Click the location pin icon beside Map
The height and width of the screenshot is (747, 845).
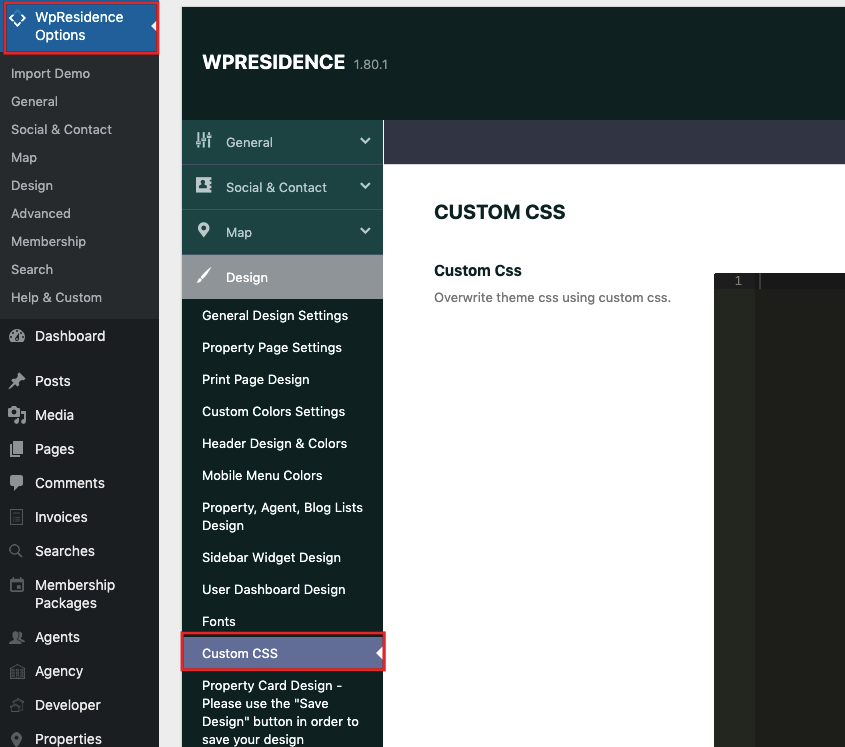pyautogui.click(x=204, y=230)
